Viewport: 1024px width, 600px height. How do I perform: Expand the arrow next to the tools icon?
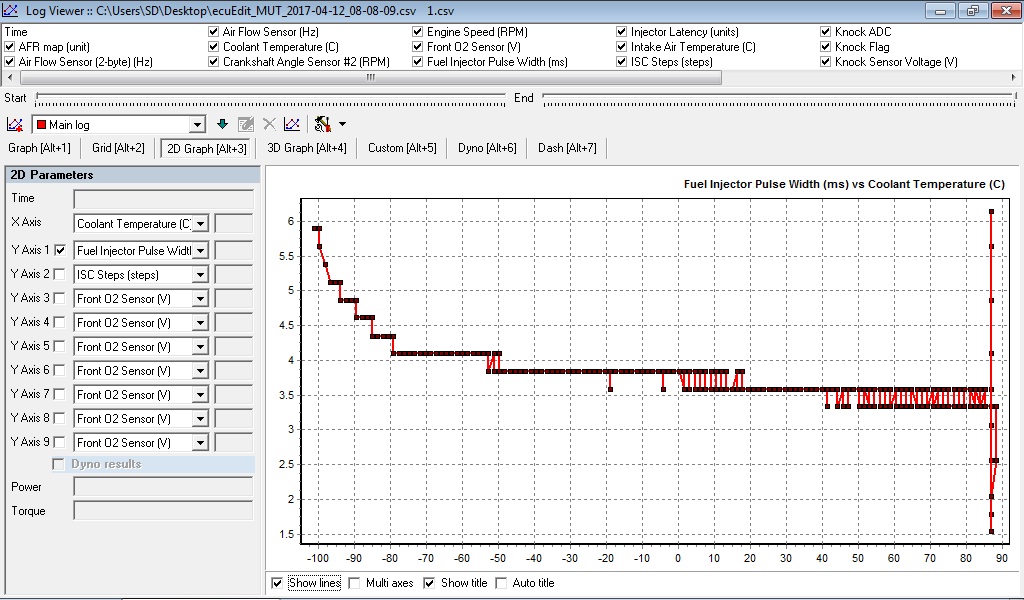click(342, 124)
